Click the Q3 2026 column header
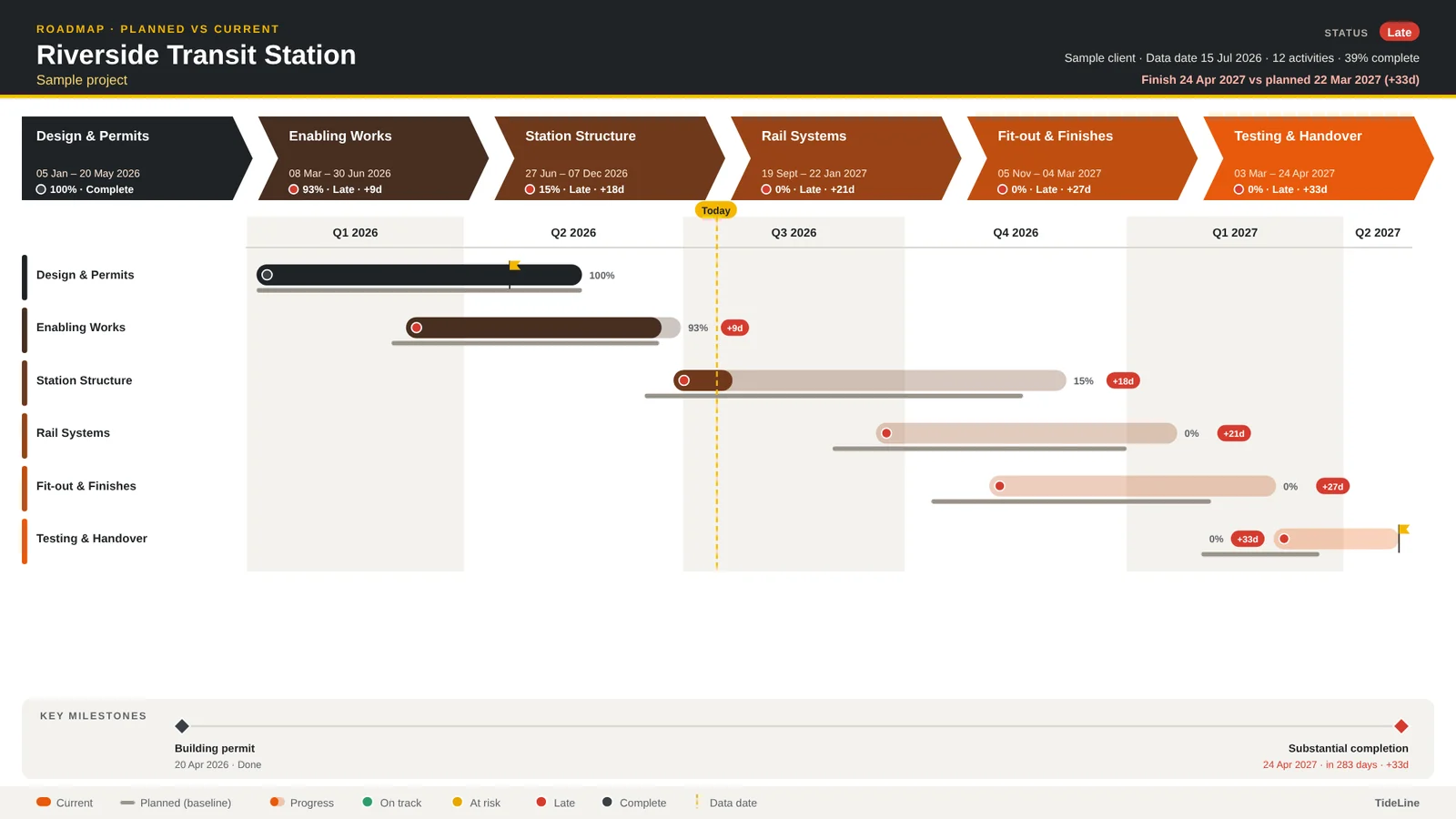 pyautogui.click(x=794, y=232)
